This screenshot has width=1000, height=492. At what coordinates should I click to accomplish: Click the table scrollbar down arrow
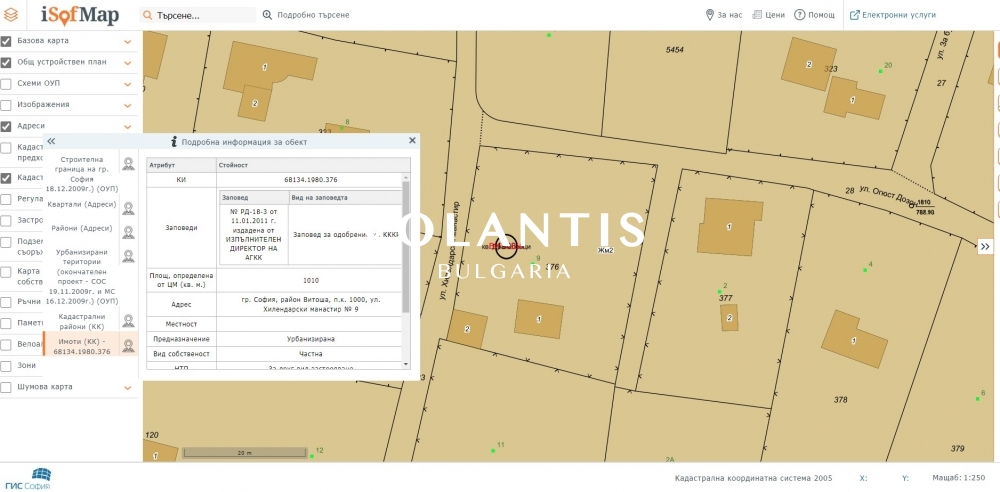coord(406,364)
